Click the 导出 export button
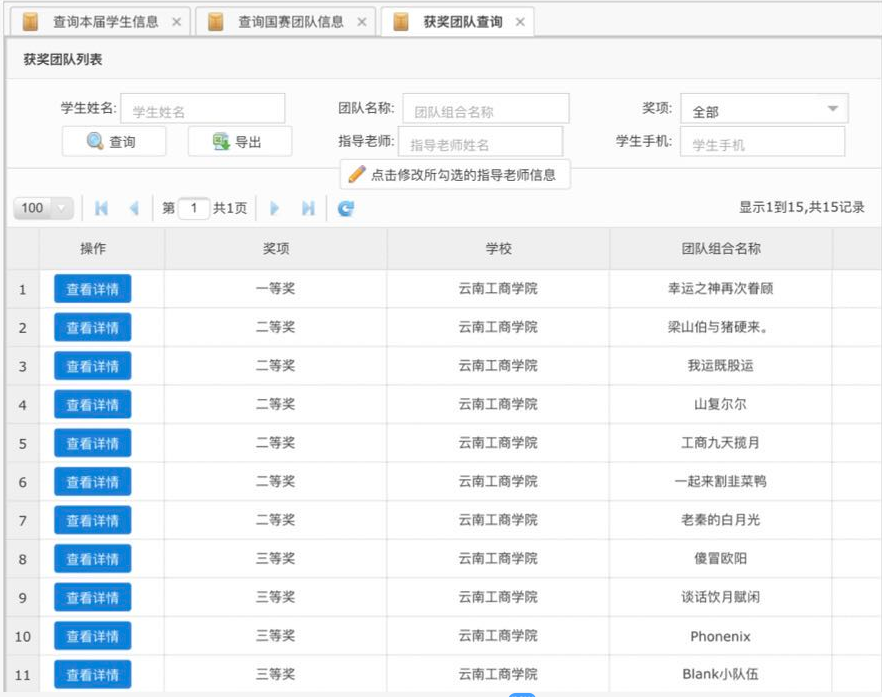882x697 pixels. tap(239, 142)
